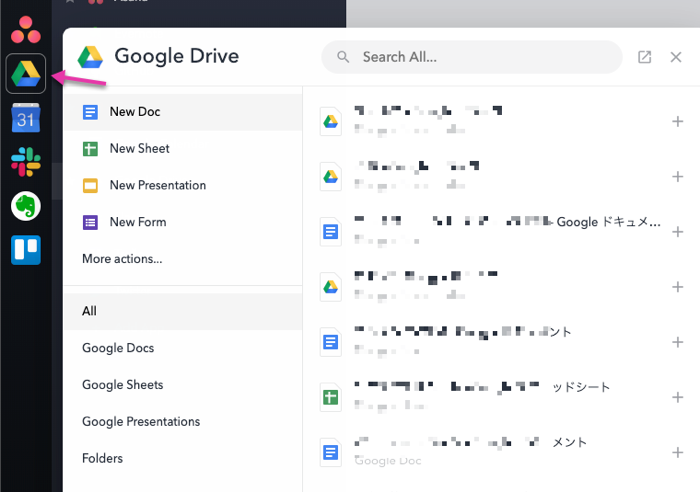Open Slack from the sidebar
Image resolution: width=700 pixels, height=492 pixels.
pos(25,162)
